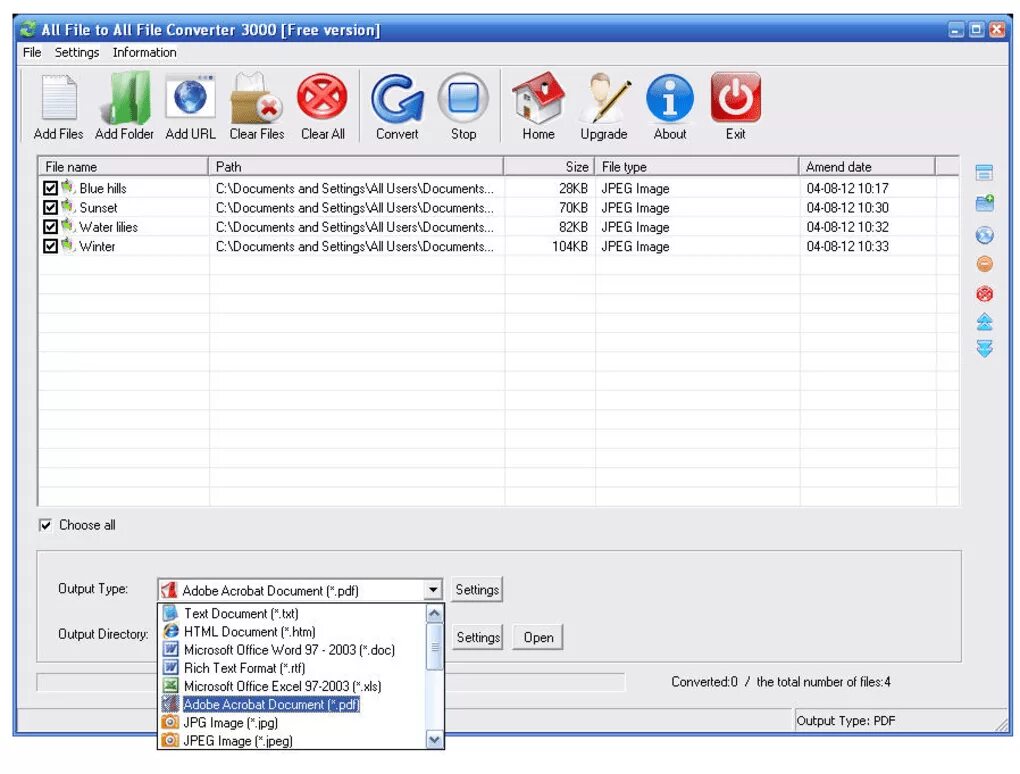
Task: Click the Sunset file image icon
Action: pos(68,207)
